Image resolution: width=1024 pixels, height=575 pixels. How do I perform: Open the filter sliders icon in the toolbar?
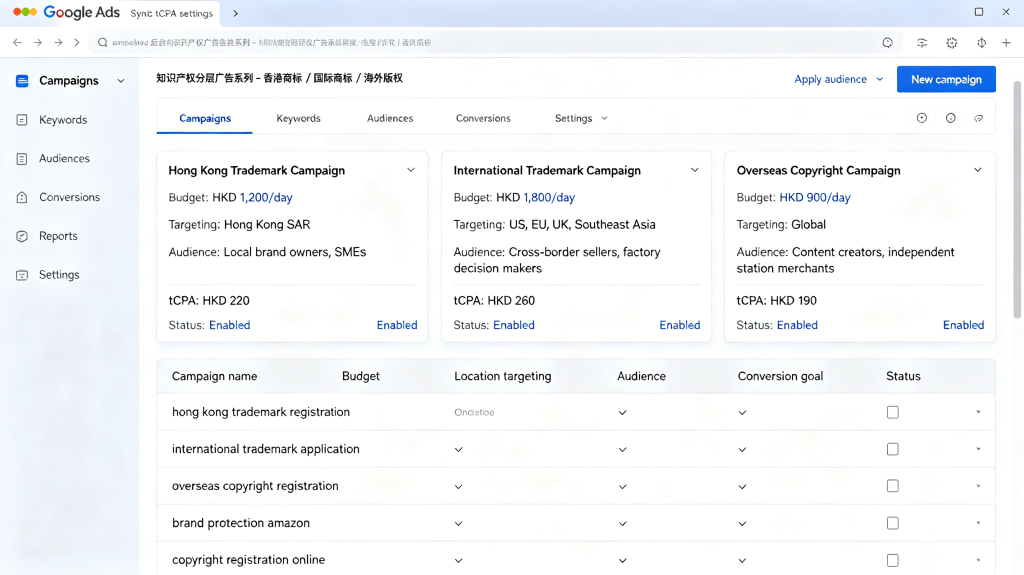point(922,42)
